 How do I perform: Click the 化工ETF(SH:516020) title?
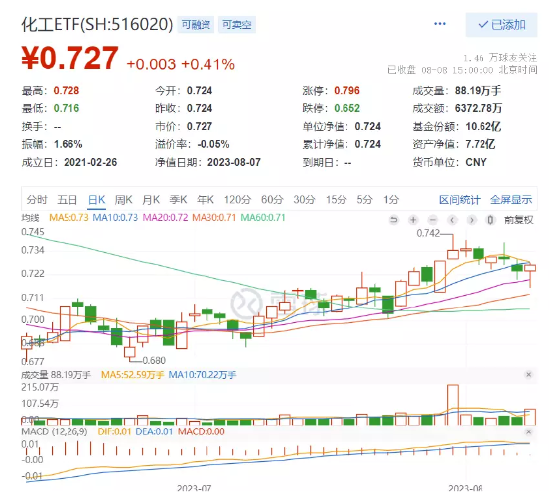97,25
